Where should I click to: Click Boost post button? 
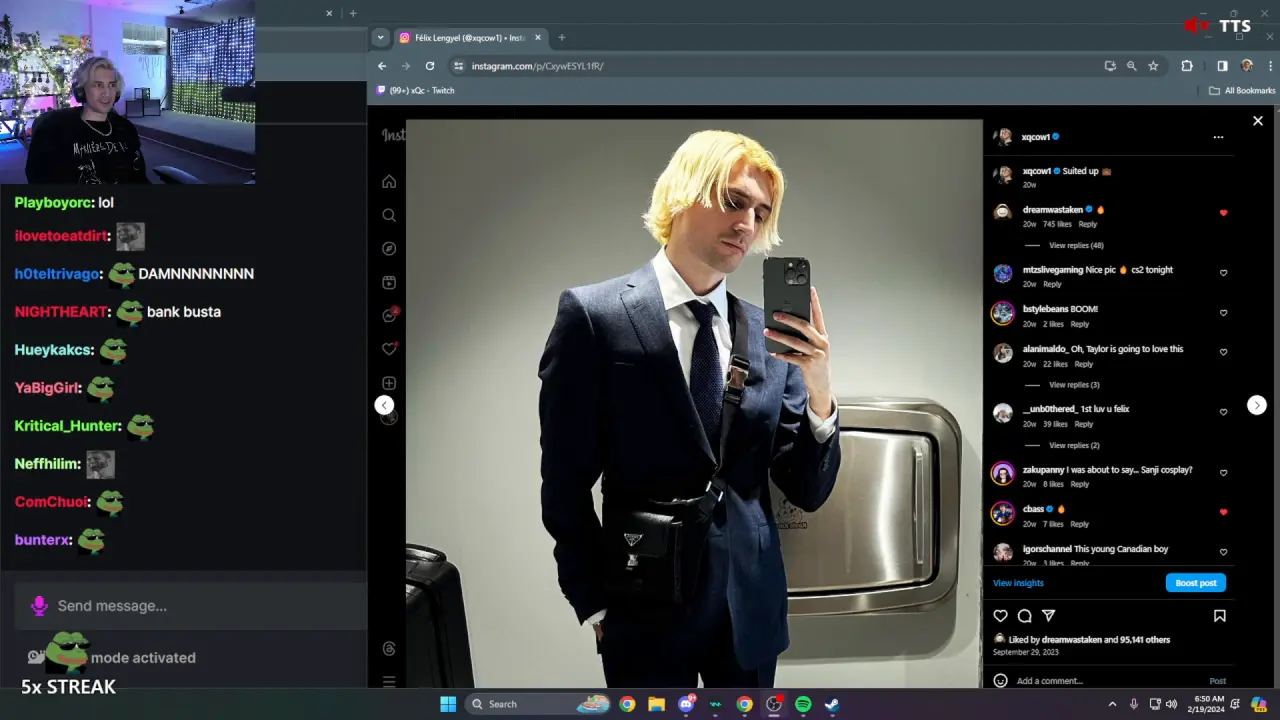(1195, 583)
